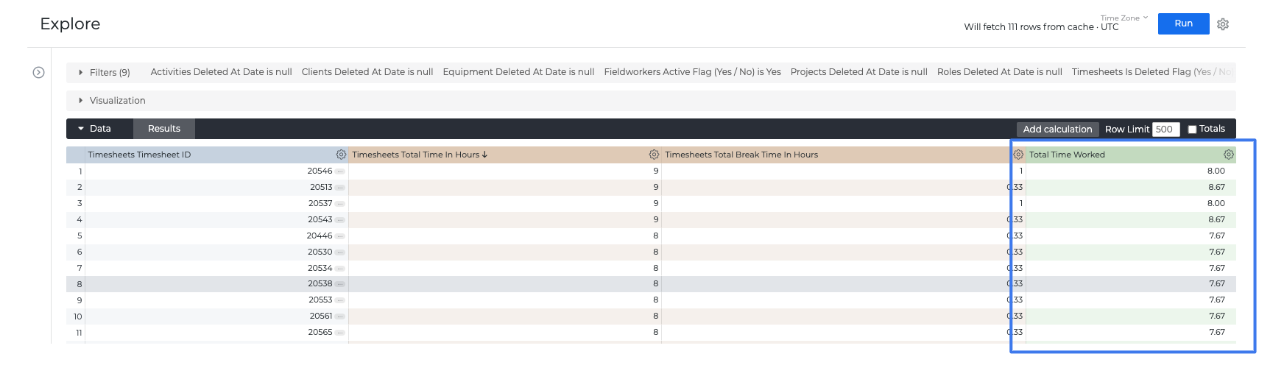Open the ellipsis actions beside ID 20537
1282x366 pixels.
click(340, 203)
